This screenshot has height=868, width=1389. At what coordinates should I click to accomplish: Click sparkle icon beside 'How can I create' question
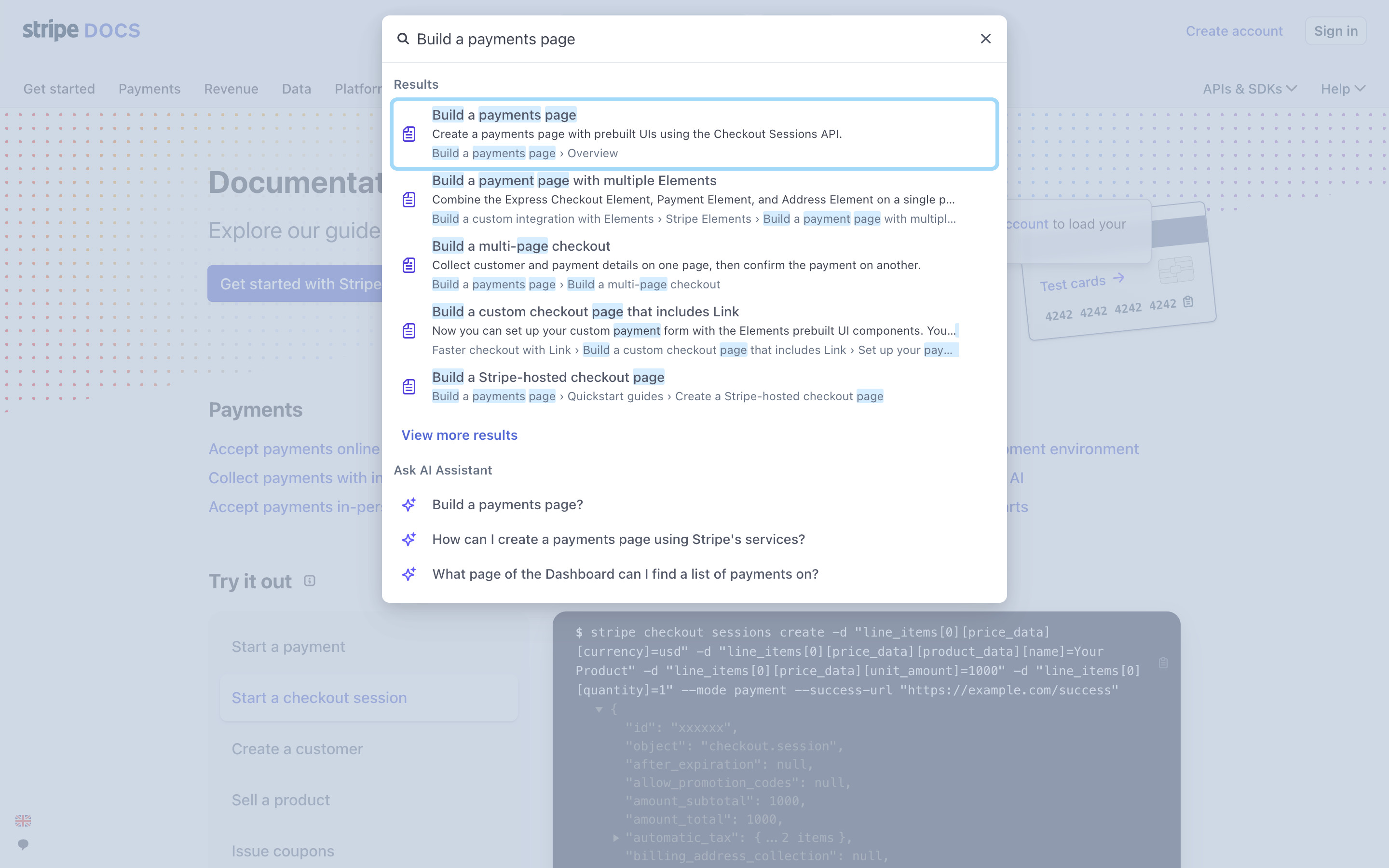[x=409, y=539]
